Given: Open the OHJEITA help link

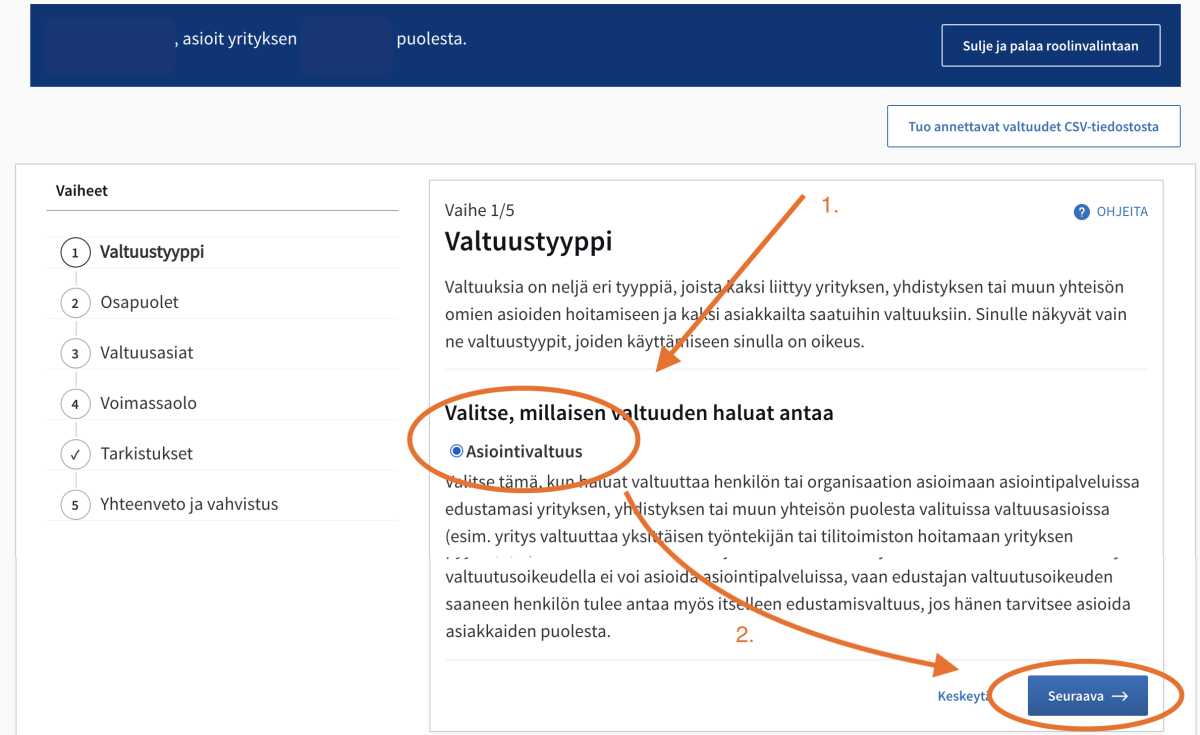Looking at the screenshot, I should tap(1111, 212).
